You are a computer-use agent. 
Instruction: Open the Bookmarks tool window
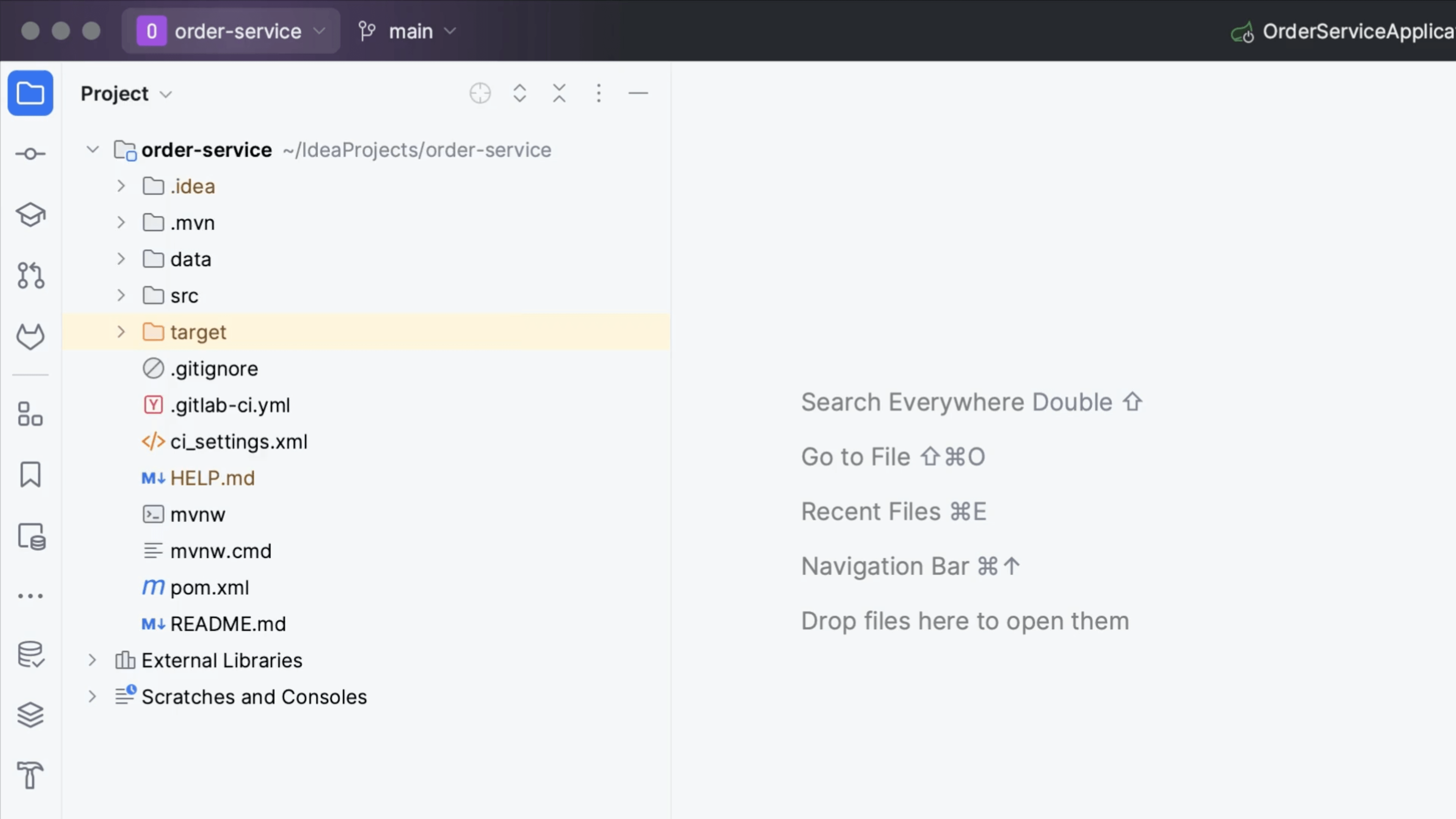(30, 475)
